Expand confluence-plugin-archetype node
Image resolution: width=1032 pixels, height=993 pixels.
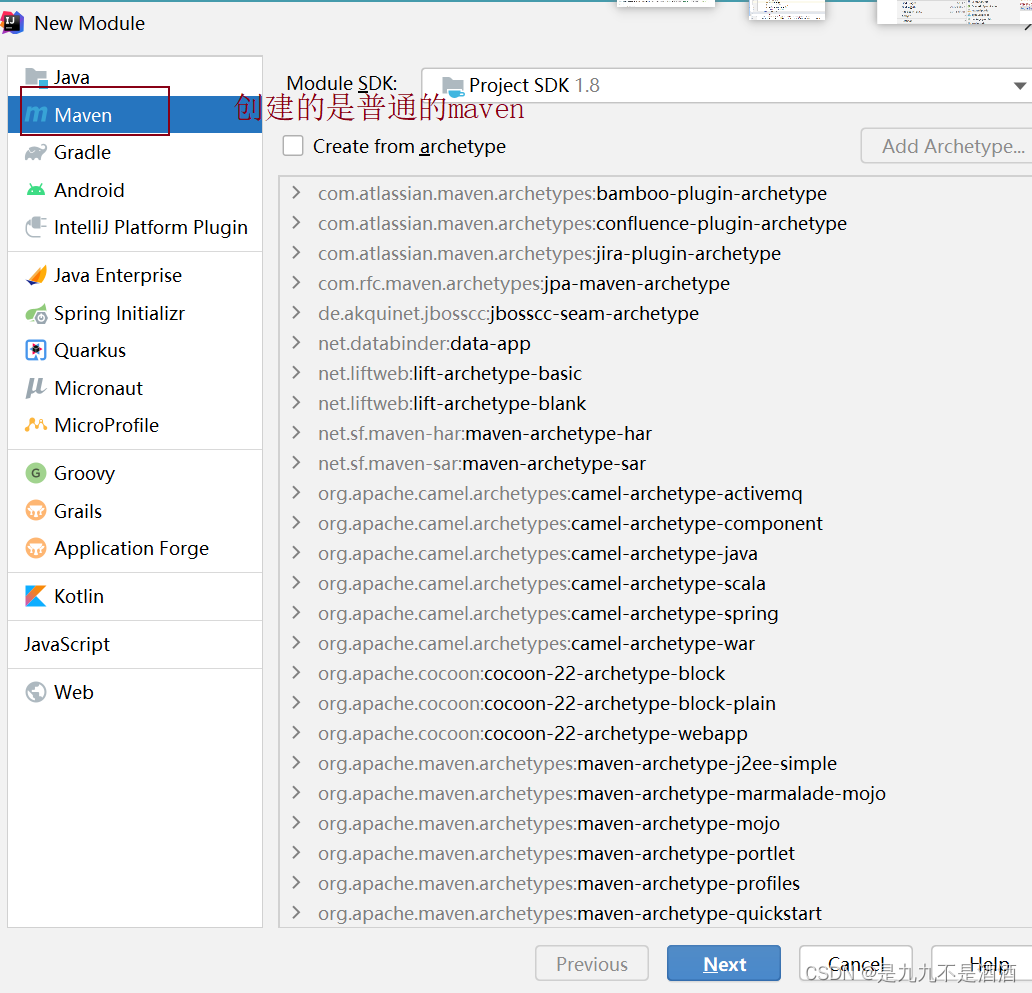click(x=296, y=223)
